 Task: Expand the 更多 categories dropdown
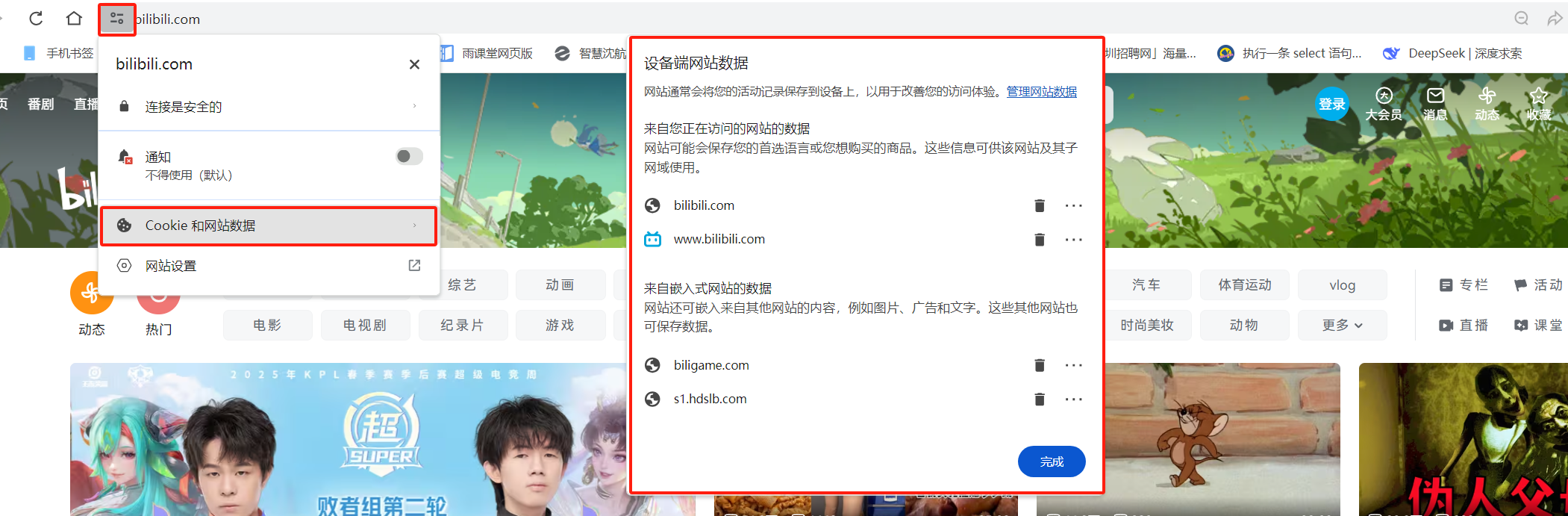click(x=1342, y=325)
